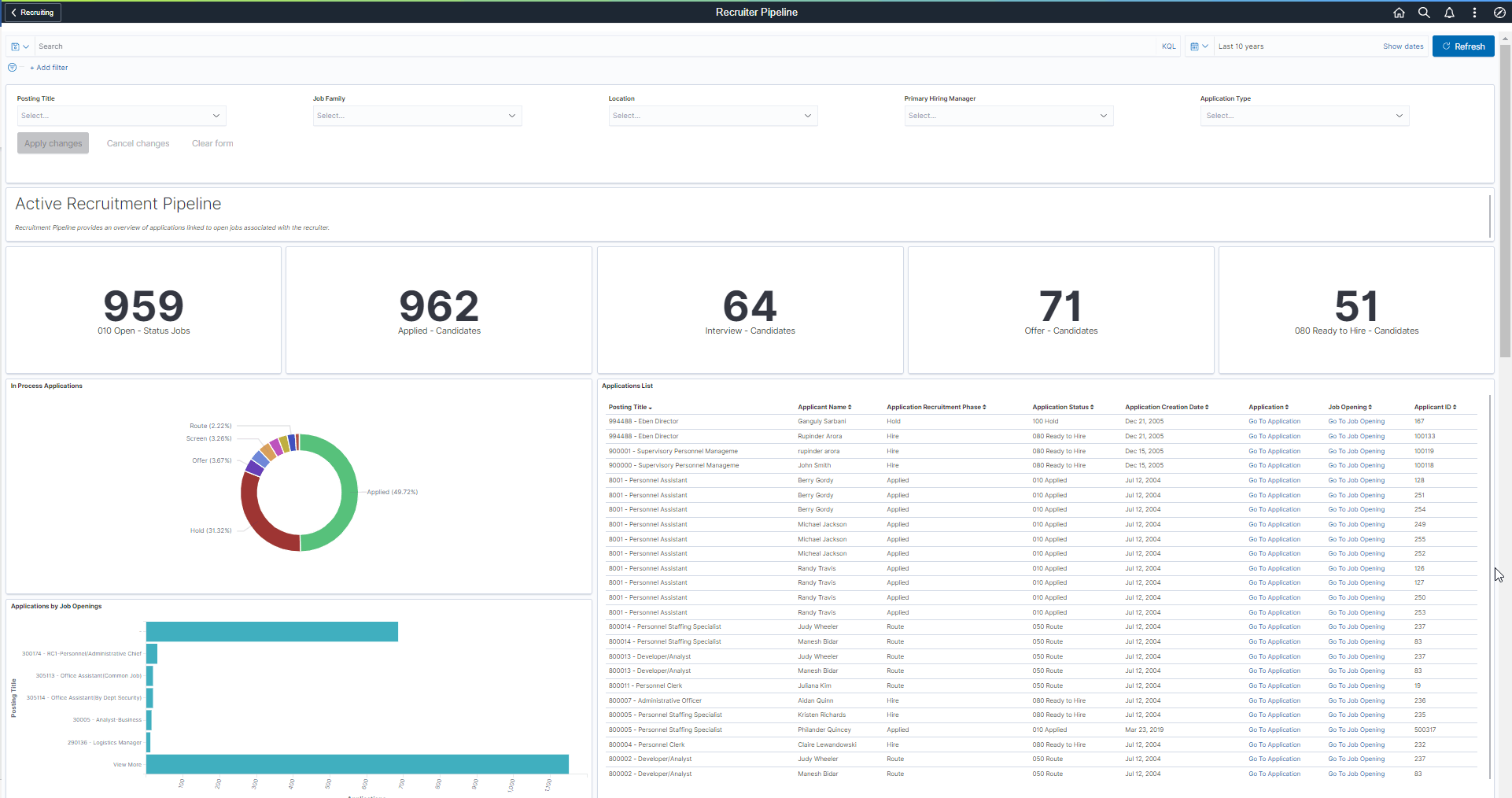
Task: Select the Recruiting breadcrumb at top left
Action: coord(36,12)
